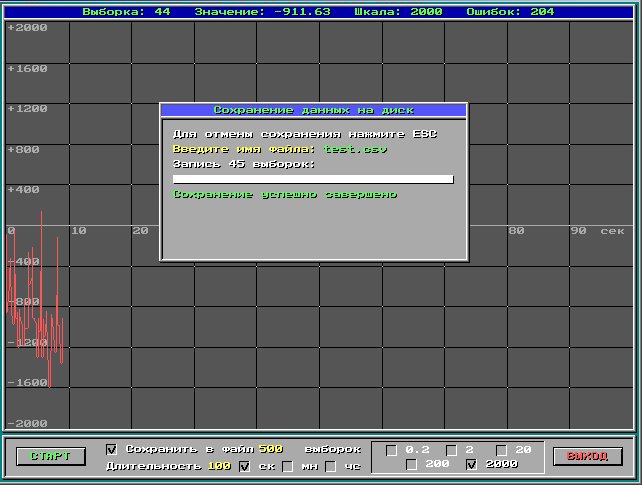This screenshot has height=485, width=642.
Task: Uncheck the 2000 scale option
Action: (x=472, y=465)
